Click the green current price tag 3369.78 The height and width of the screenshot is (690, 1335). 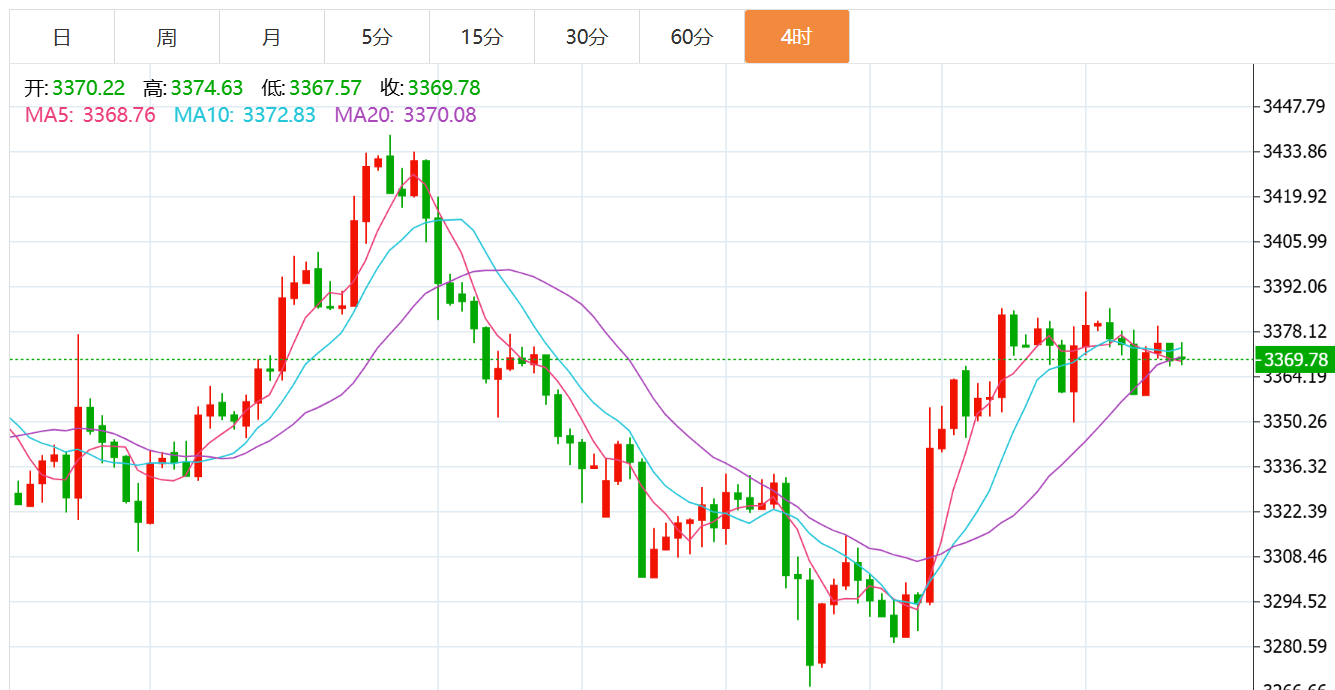click(x=1294, y=360)
